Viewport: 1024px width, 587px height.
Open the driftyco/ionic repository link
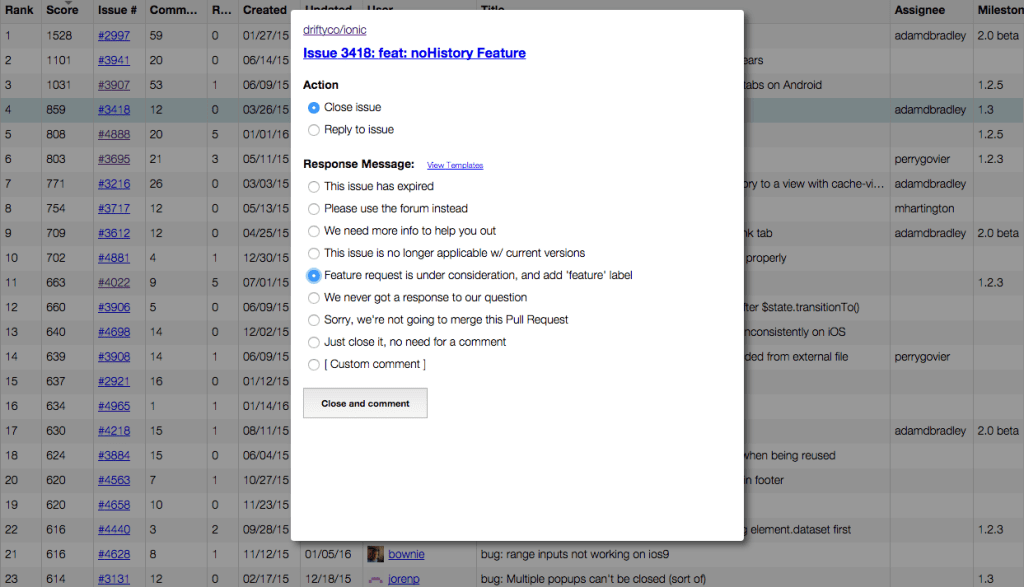pyautogui.click(x=334, y=30)
